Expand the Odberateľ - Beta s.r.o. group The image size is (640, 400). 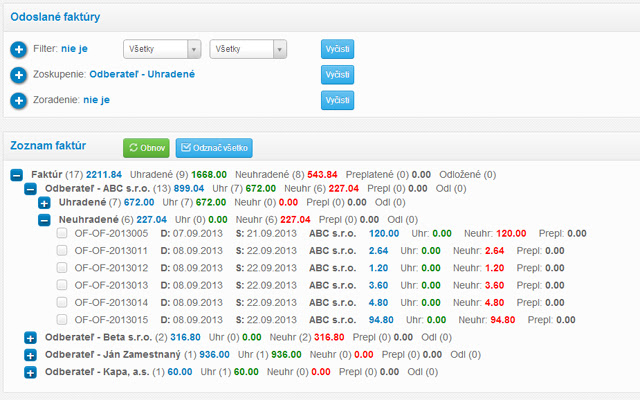coord(30,338)
